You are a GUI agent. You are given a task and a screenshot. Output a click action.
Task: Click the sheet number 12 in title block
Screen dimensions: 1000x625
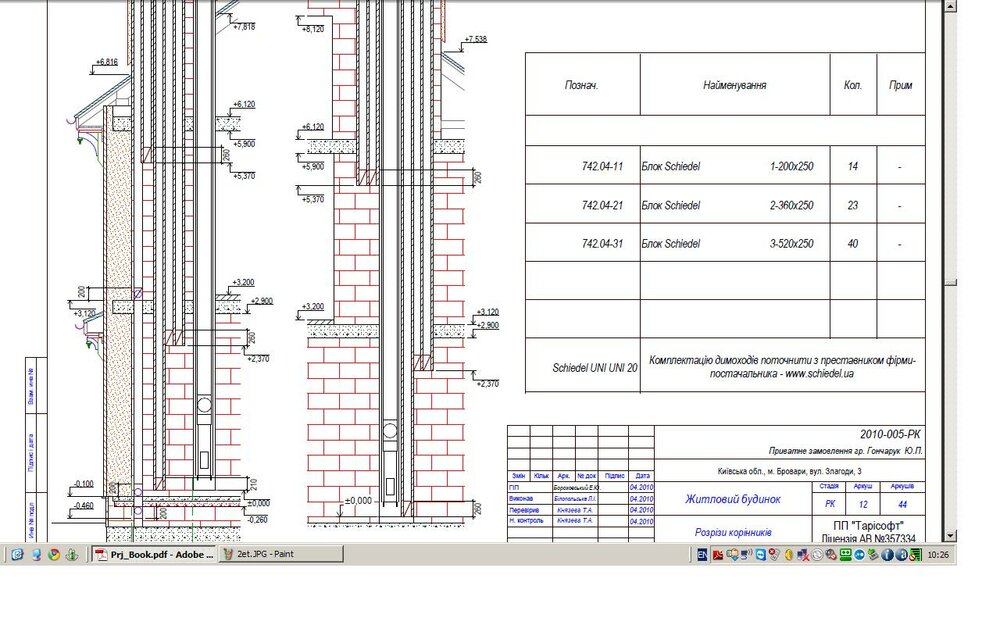click(863, 504)
